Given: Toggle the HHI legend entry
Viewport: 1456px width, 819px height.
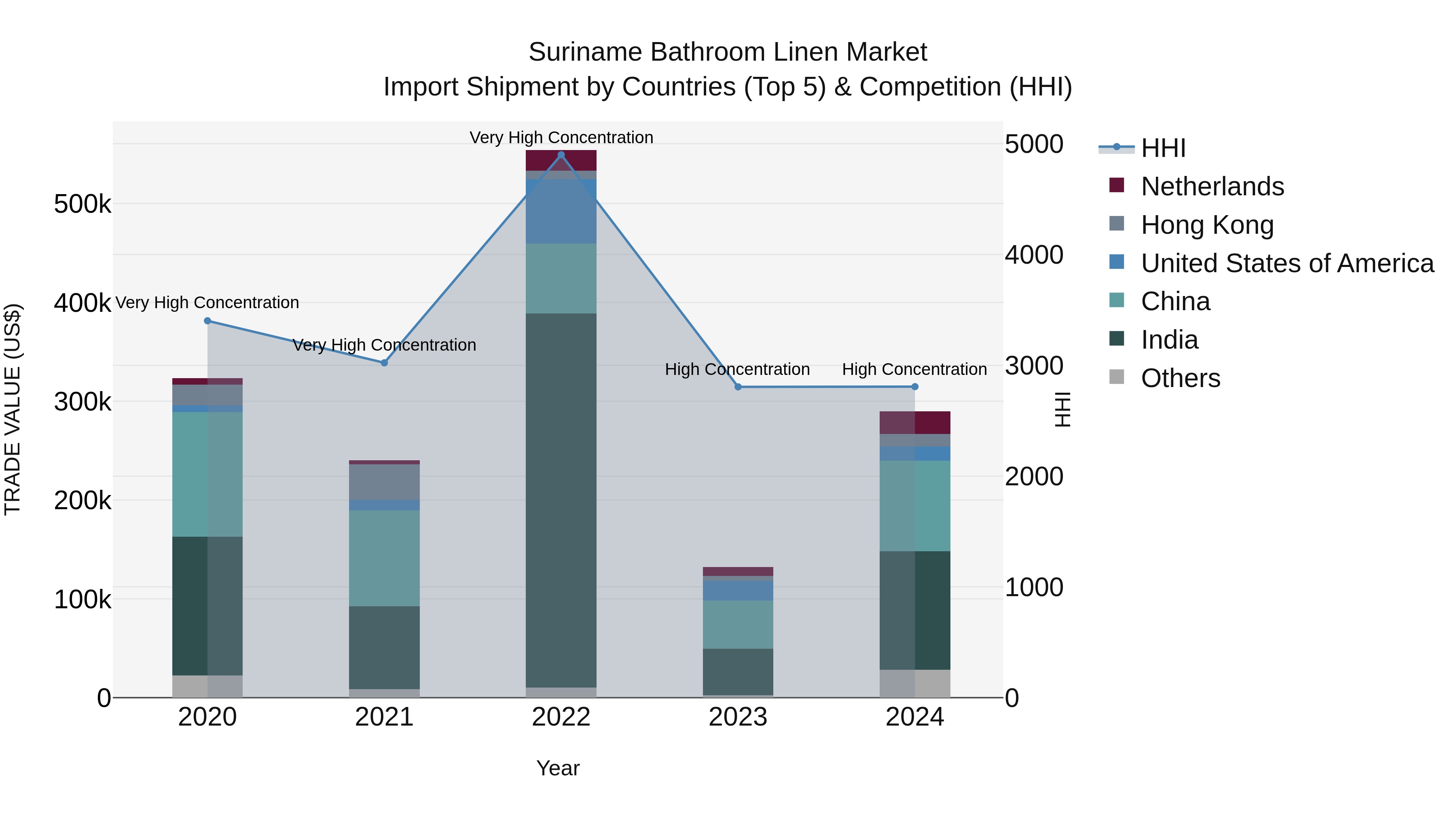Looking at the screenshot, I should 1142,148.
